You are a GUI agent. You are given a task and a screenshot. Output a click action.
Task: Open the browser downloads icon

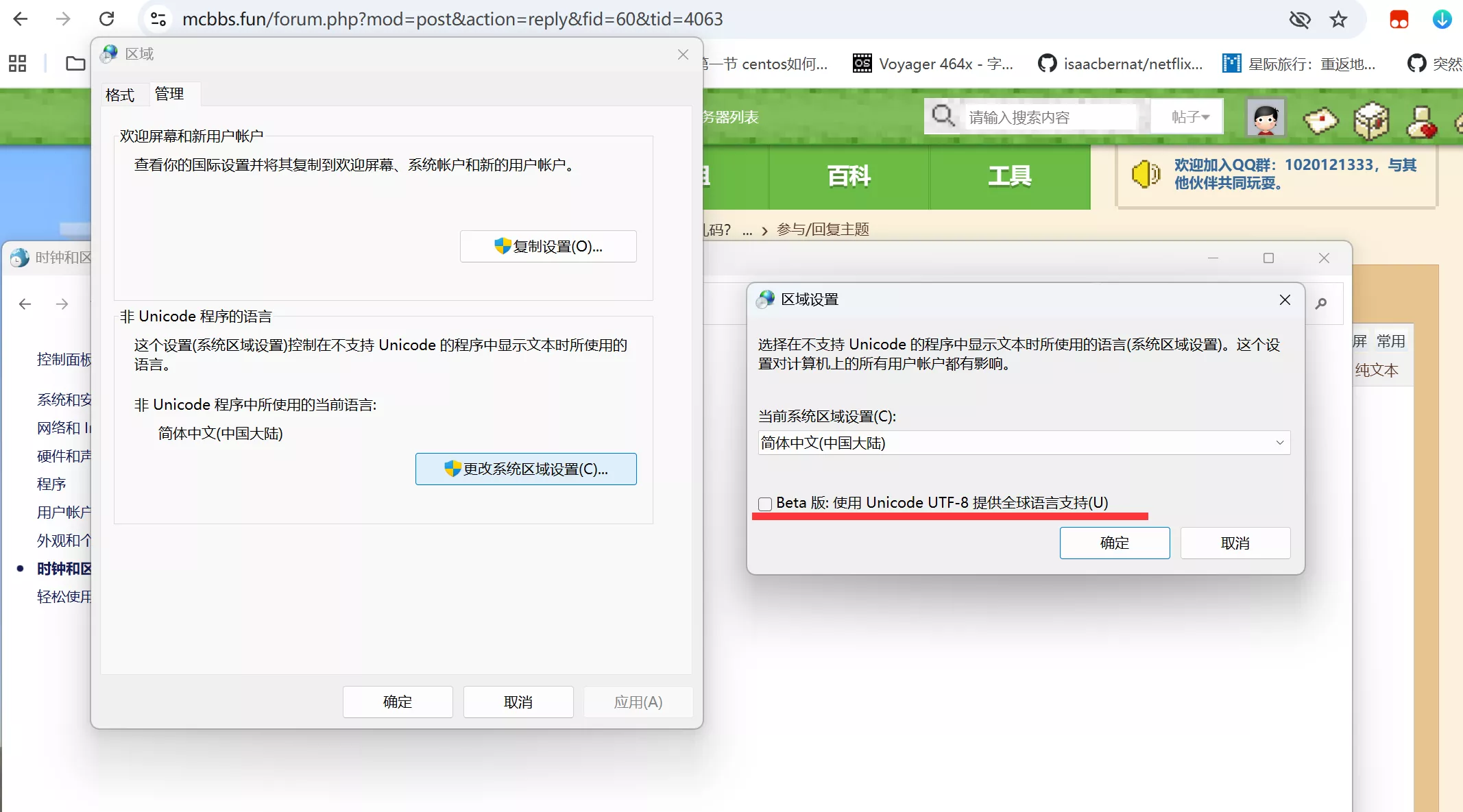[x=1442, y=19]
